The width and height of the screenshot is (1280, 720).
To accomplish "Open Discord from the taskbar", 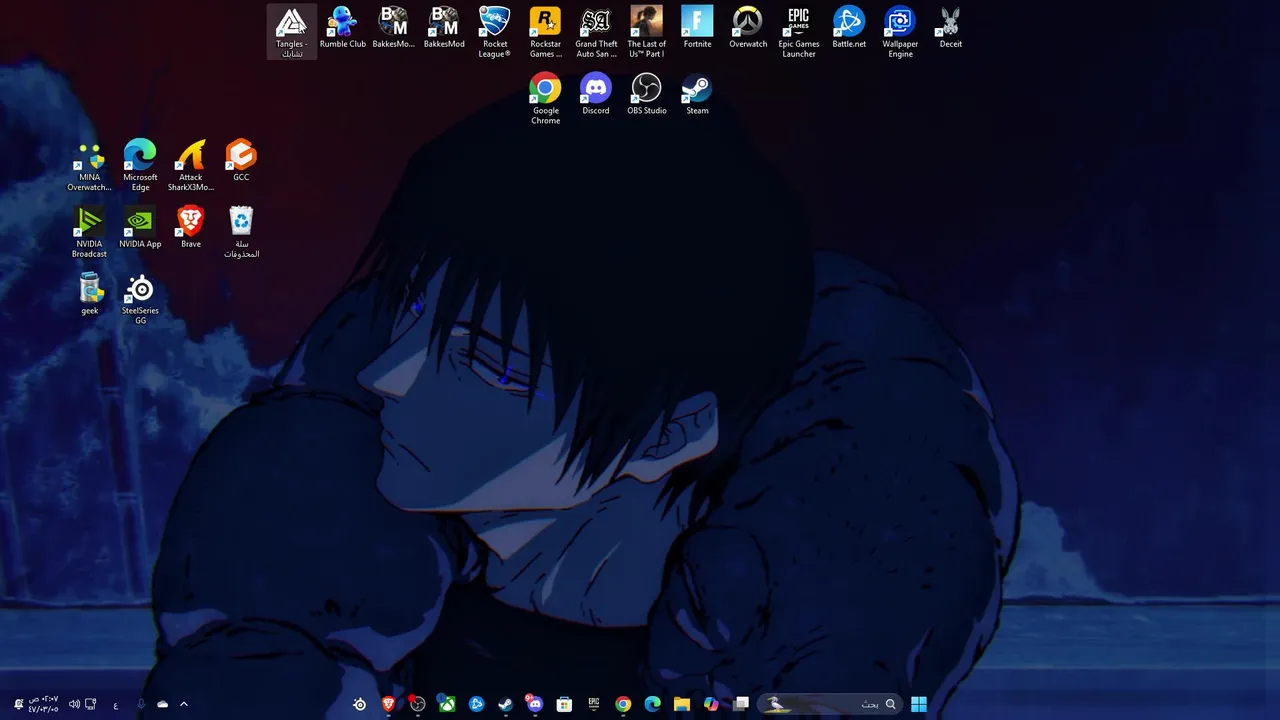I will 535,704.
